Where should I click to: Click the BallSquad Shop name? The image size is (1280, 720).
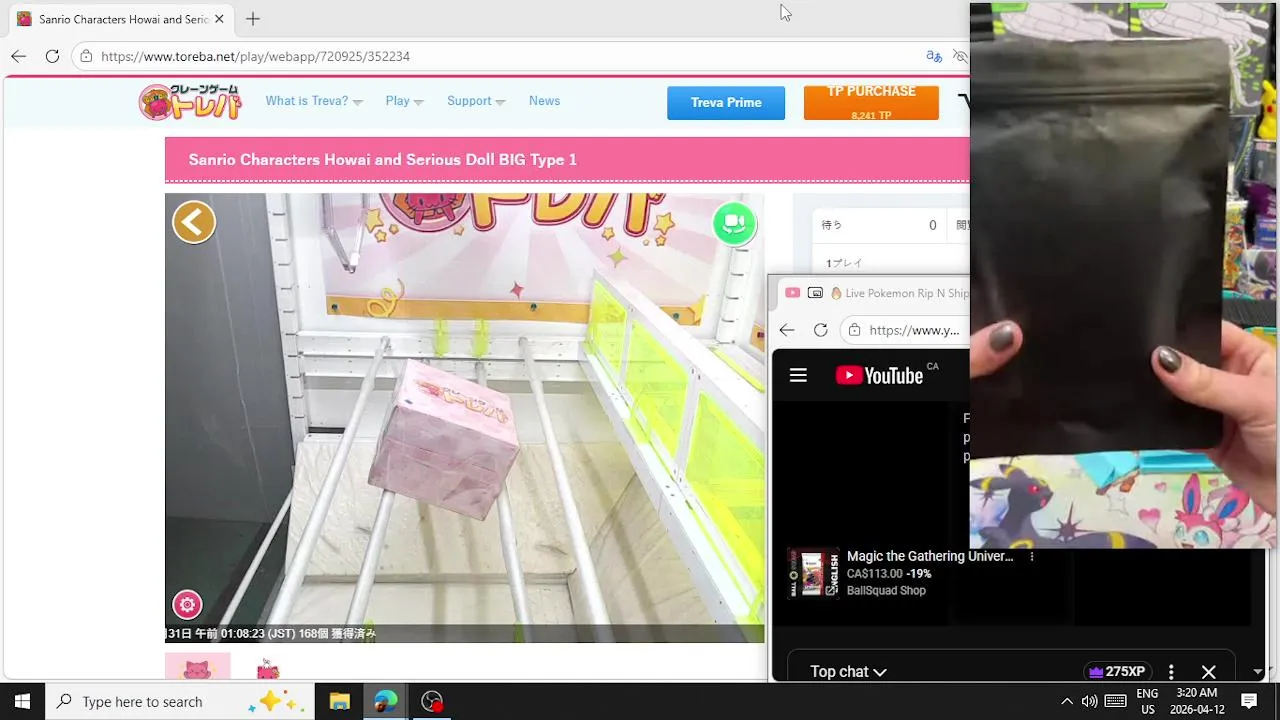click(x=886, y=591)
